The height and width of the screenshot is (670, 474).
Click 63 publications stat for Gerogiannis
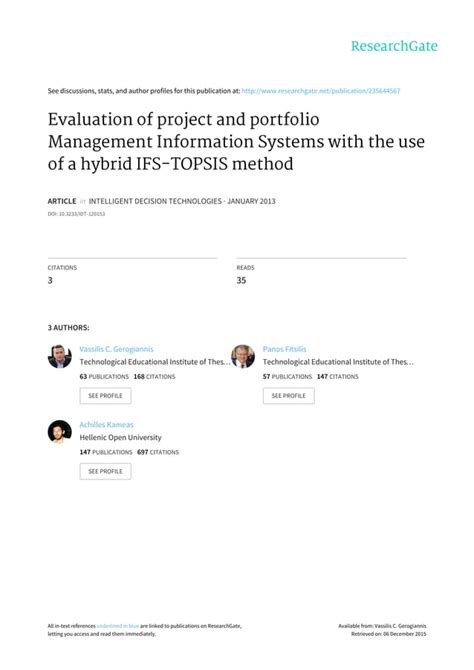[x=104, y=376]
